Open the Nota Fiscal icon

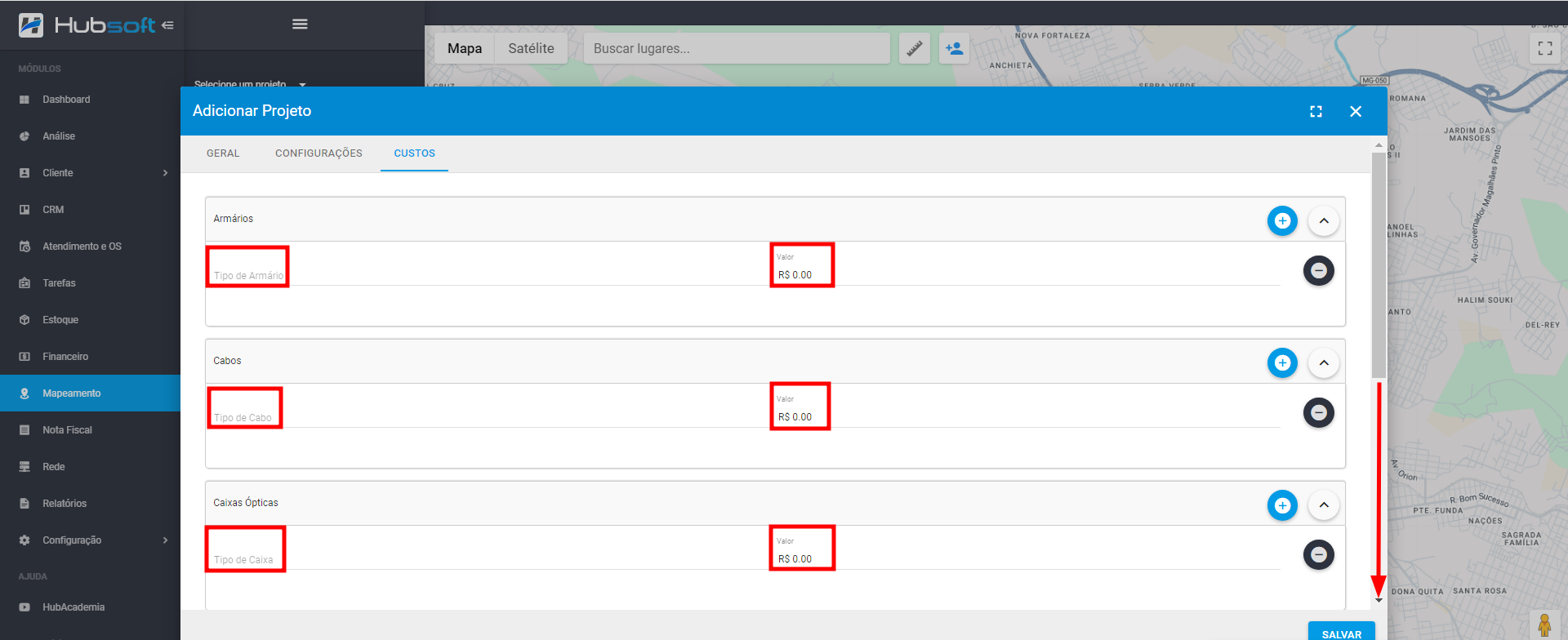(24, 430)
